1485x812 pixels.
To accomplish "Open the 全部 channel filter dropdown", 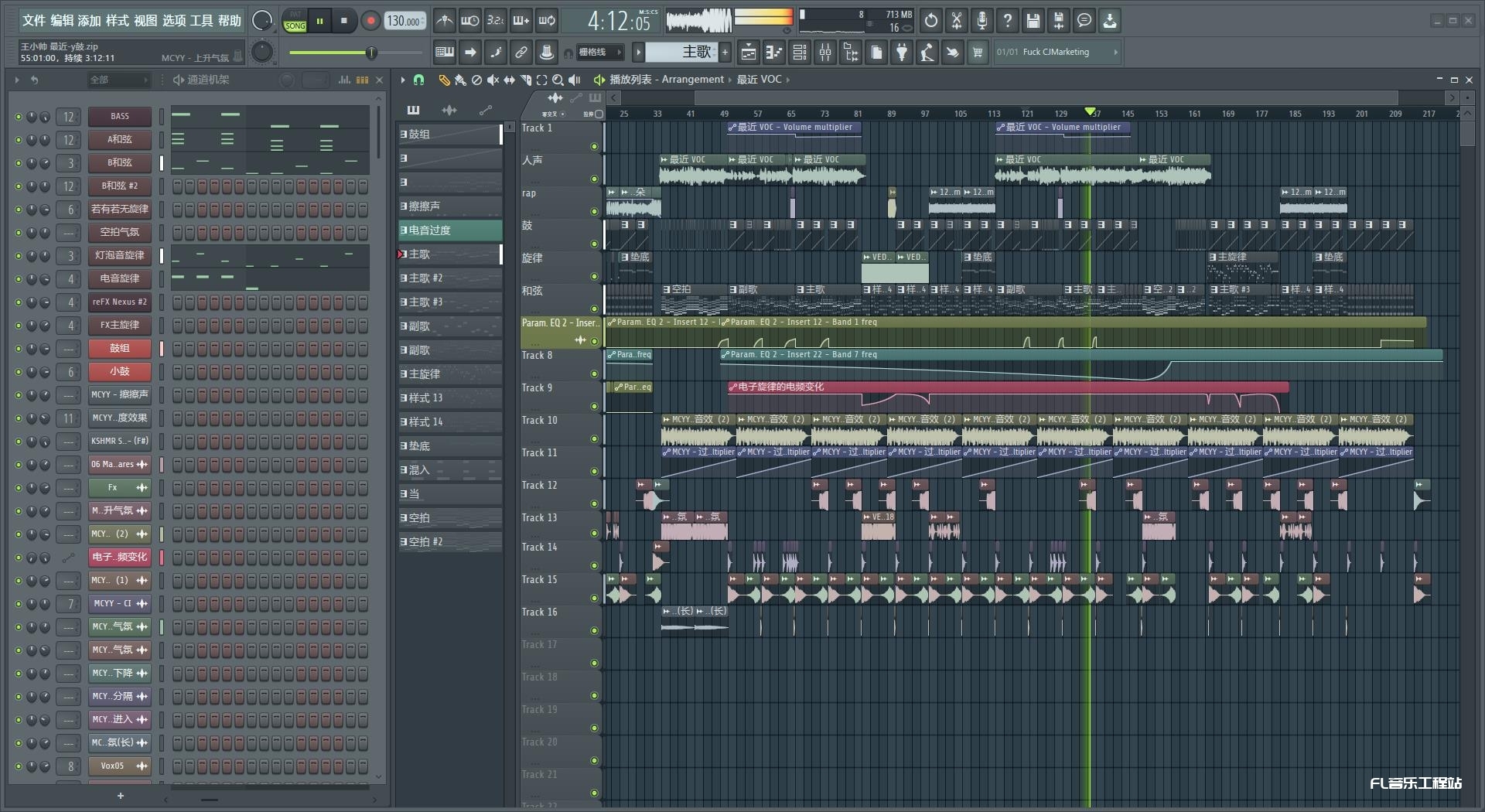I will (118, 80).
